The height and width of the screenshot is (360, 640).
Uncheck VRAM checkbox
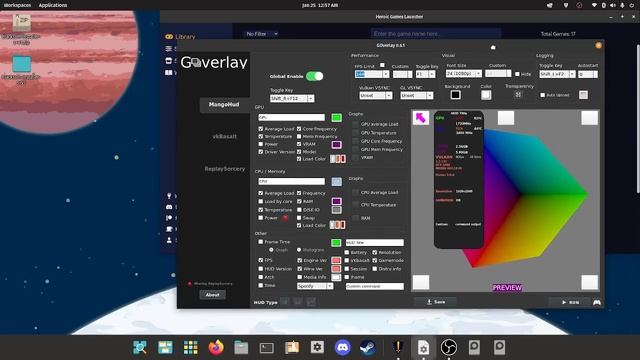(299, 144)
